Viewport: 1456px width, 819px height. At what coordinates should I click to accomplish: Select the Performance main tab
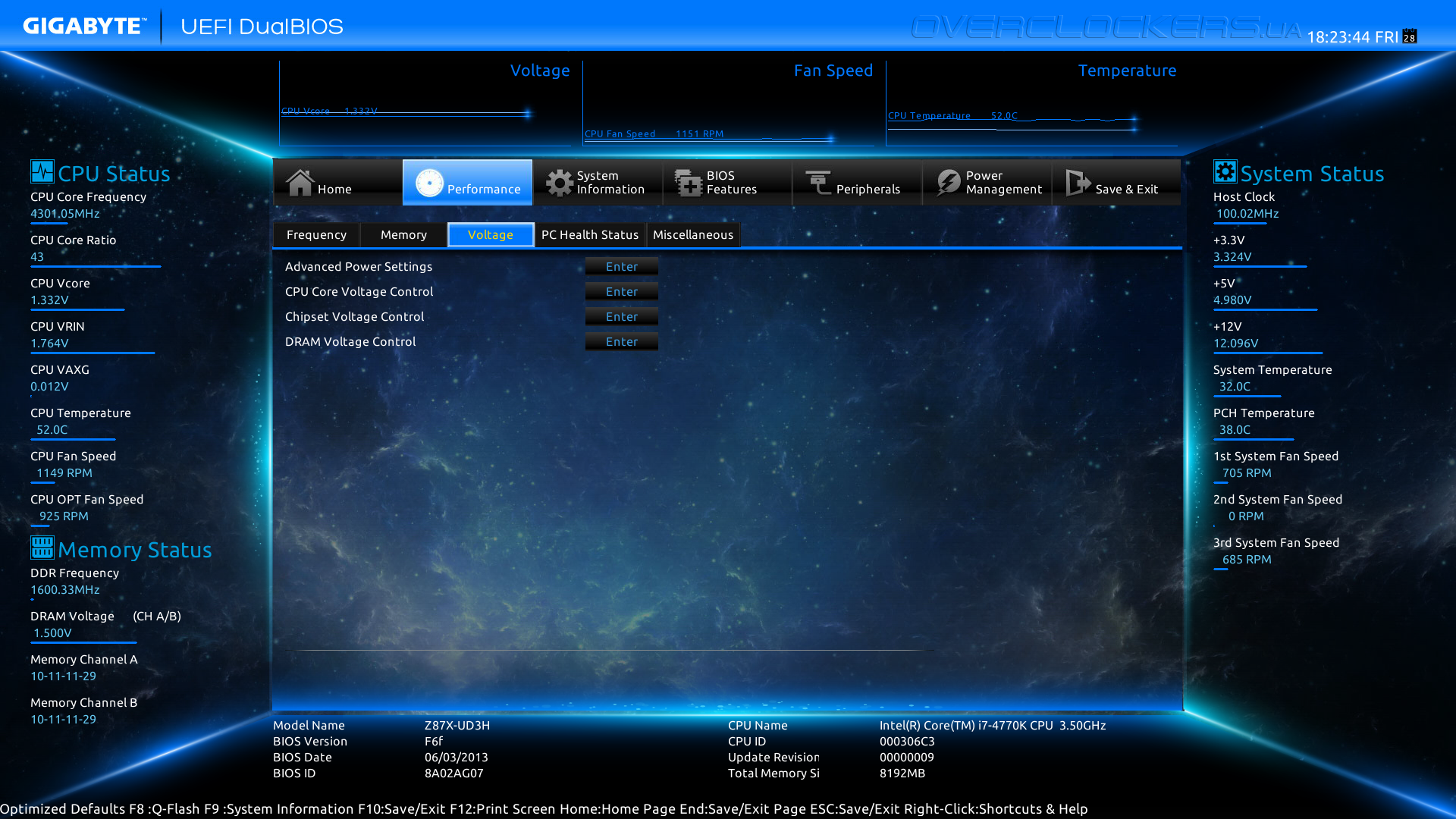[467, 182]
